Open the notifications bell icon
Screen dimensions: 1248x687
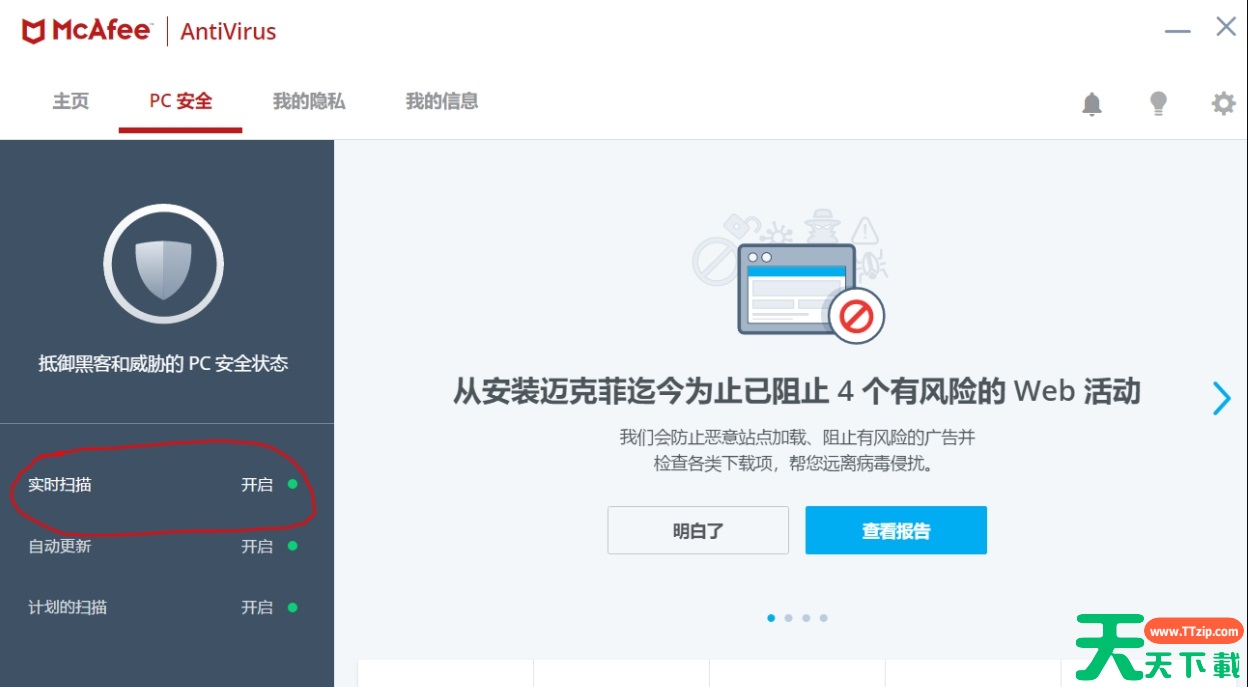1092,103
